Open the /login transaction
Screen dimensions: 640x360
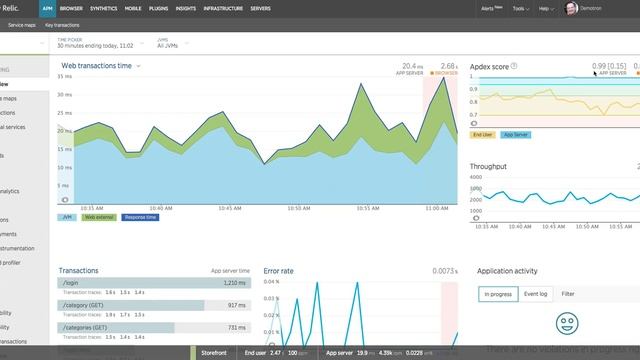pyautogui.click(x=154, y=283)
